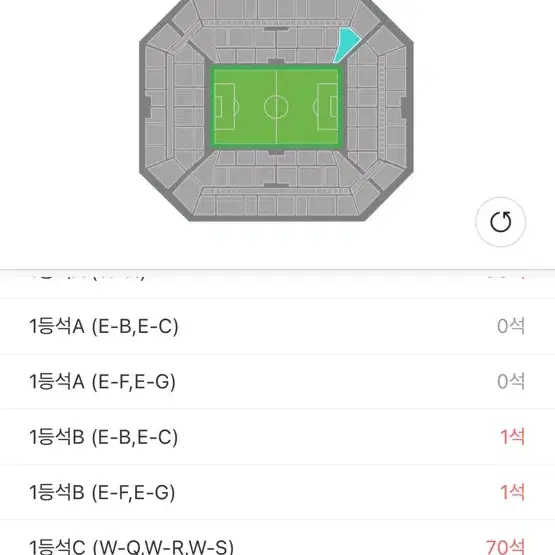Click the green soccer pitch center circle

(276, 107)
